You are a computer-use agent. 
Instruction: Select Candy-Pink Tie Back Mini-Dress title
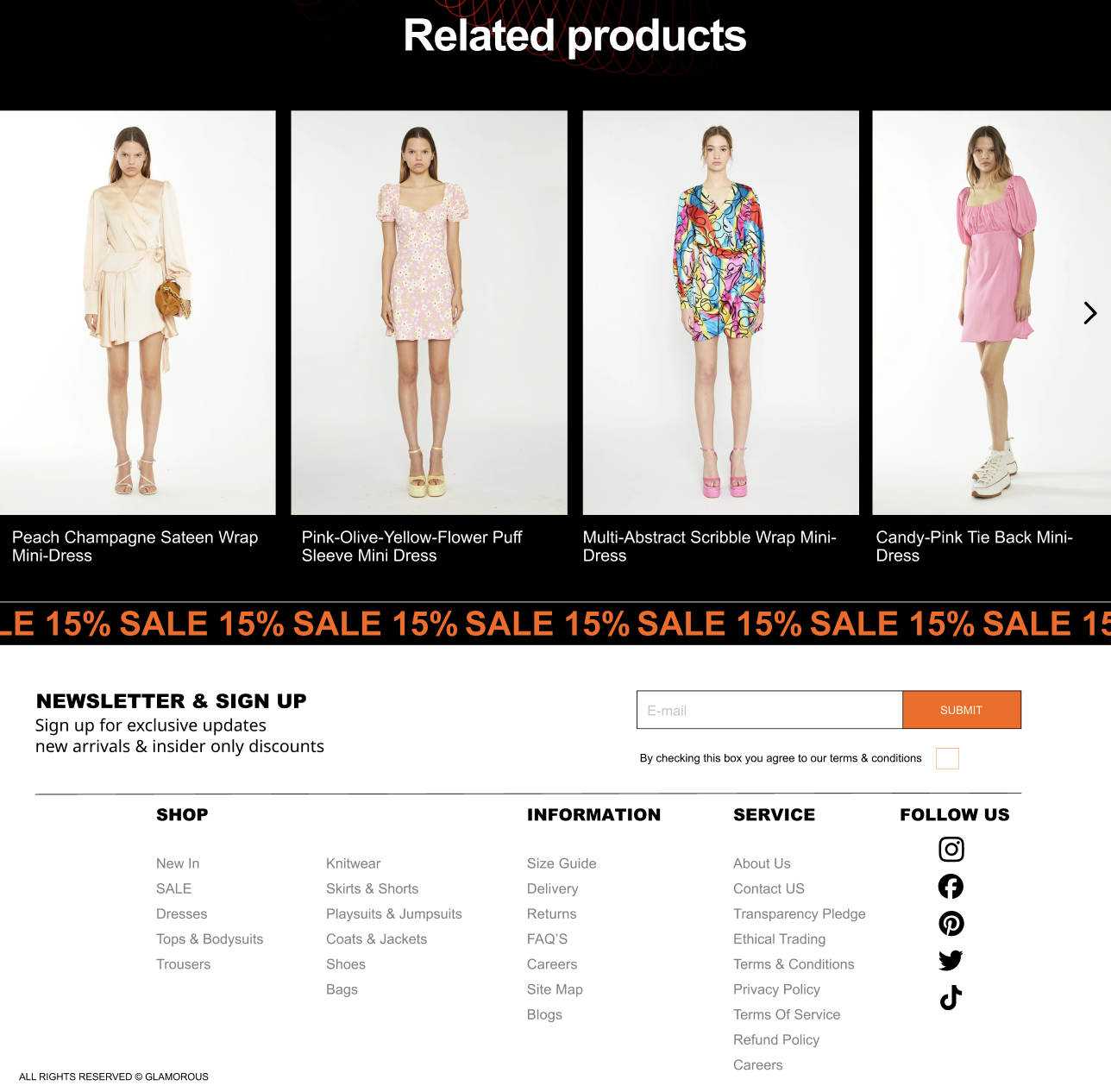click(x=974, y=546)
